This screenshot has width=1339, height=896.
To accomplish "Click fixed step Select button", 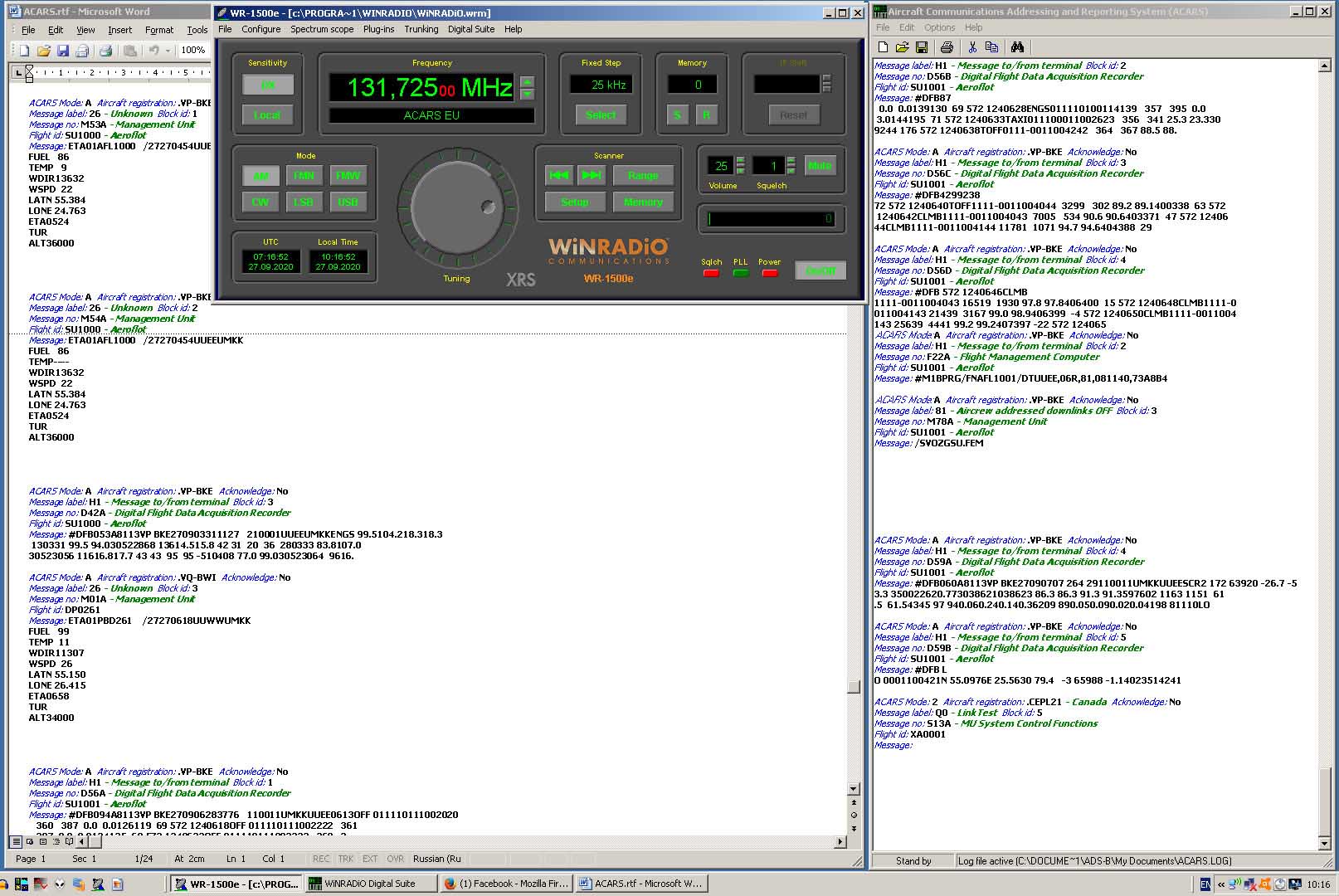I will [601, 115].
